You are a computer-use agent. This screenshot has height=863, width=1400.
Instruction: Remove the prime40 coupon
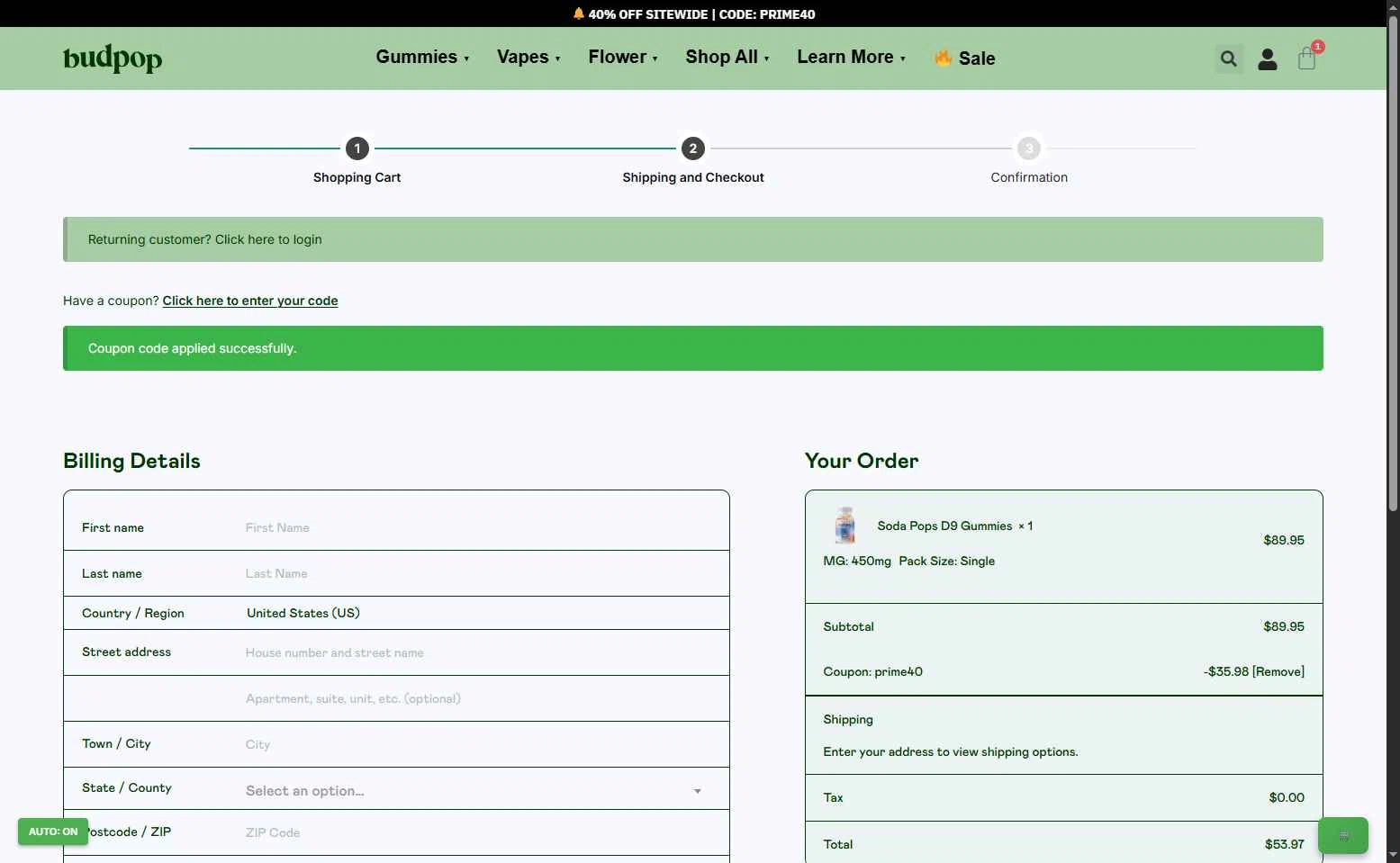(1278, 671)
